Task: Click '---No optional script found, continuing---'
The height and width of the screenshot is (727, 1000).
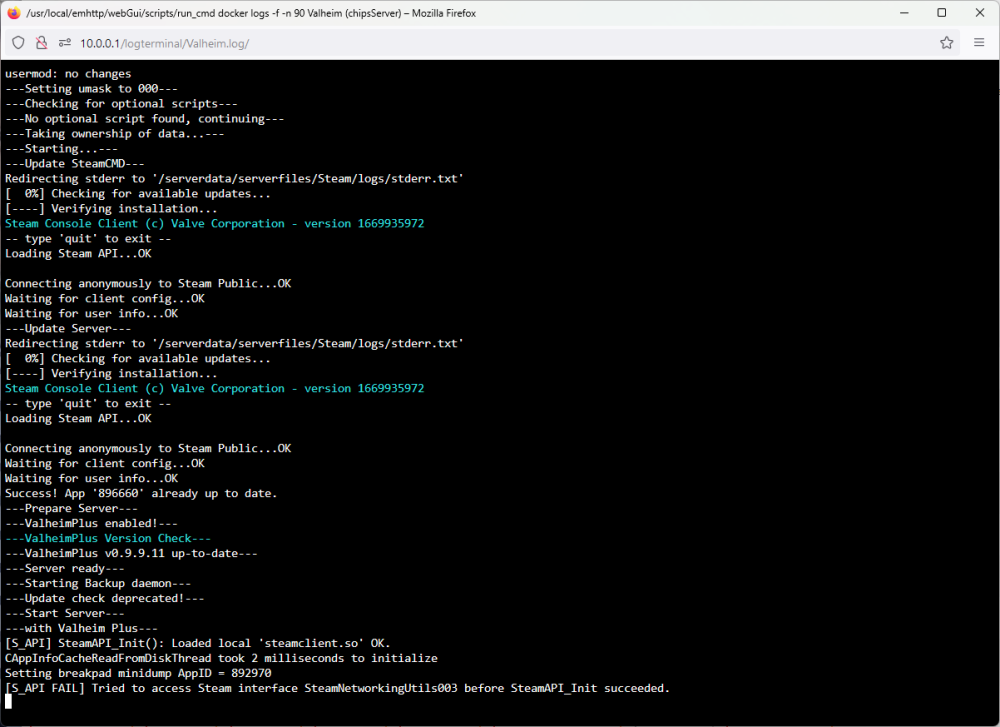Action: [145, 119]
